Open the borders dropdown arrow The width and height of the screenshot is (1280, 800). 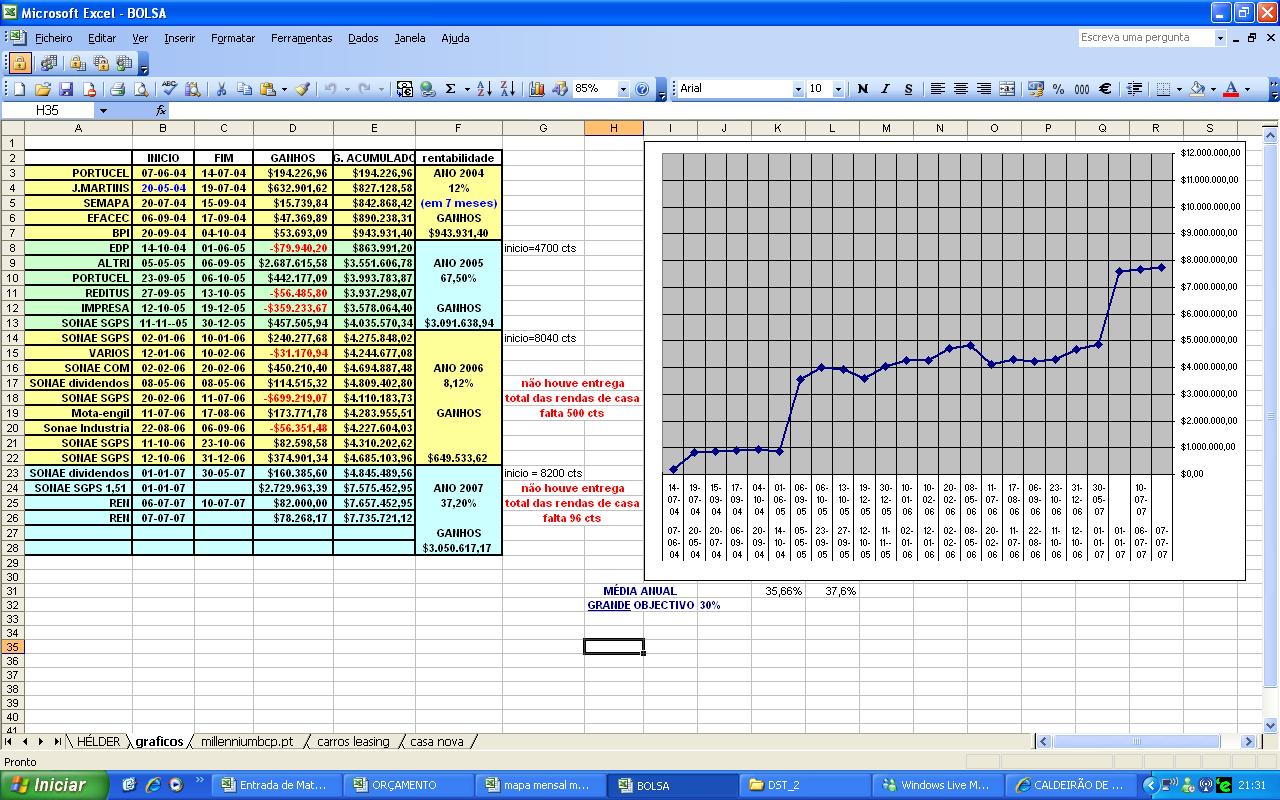[x=1178, y=89]
